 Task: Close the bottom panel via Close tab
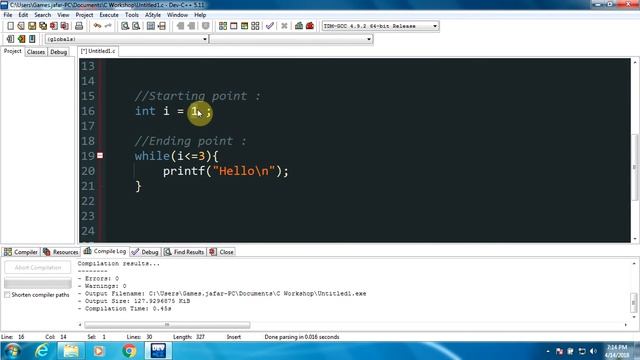point(222,252)
